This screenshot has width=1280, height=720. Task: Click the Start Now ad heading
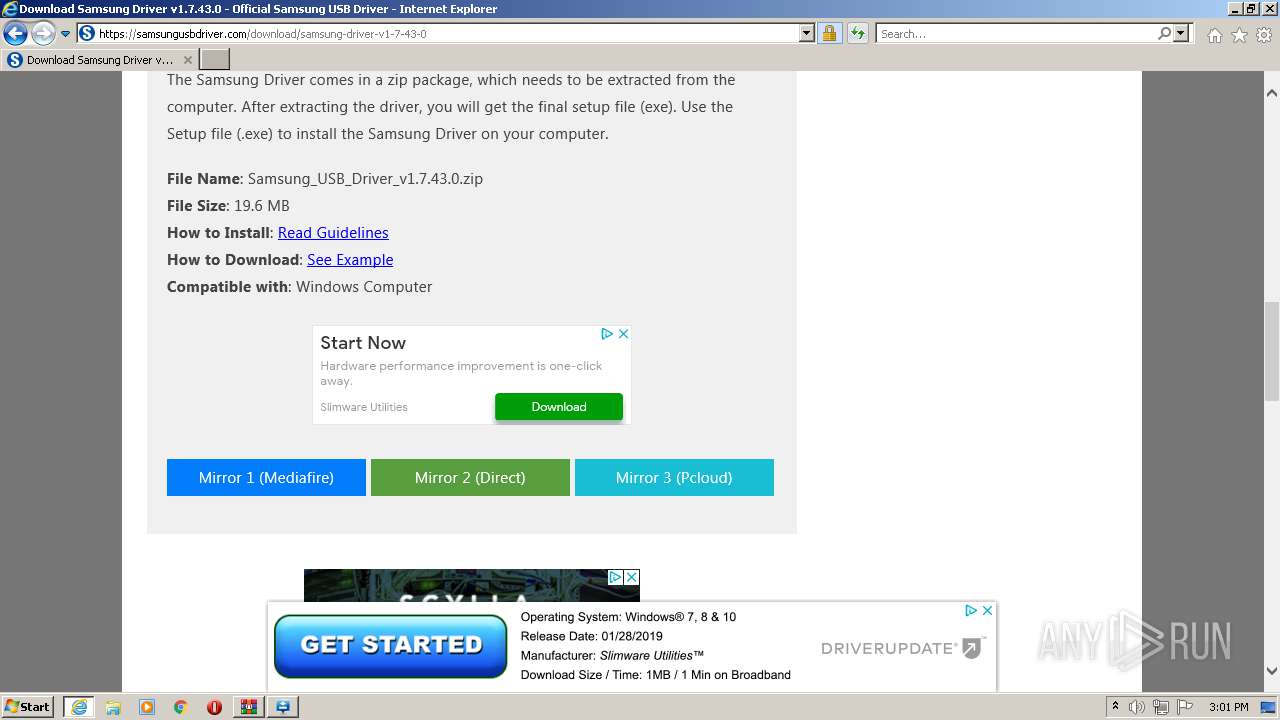coord(363,343)
